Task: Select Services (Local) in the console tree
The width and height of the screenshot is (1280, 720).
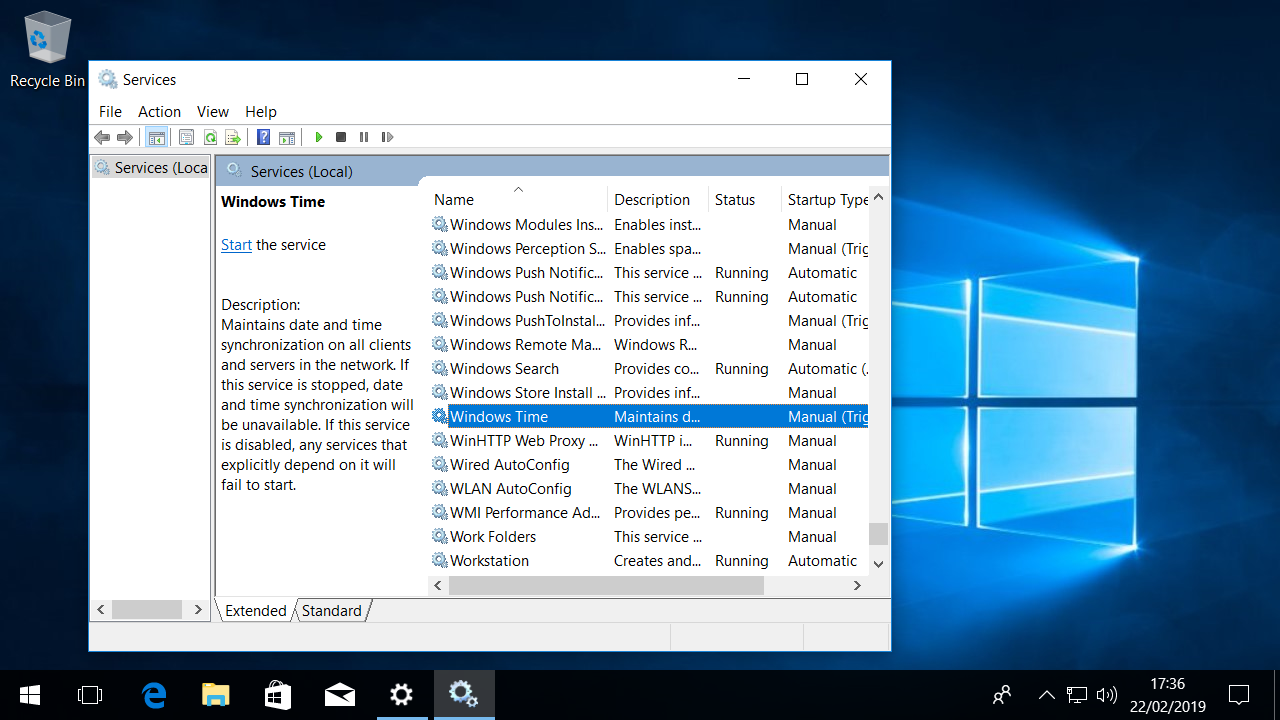Action: click(152, 168)
